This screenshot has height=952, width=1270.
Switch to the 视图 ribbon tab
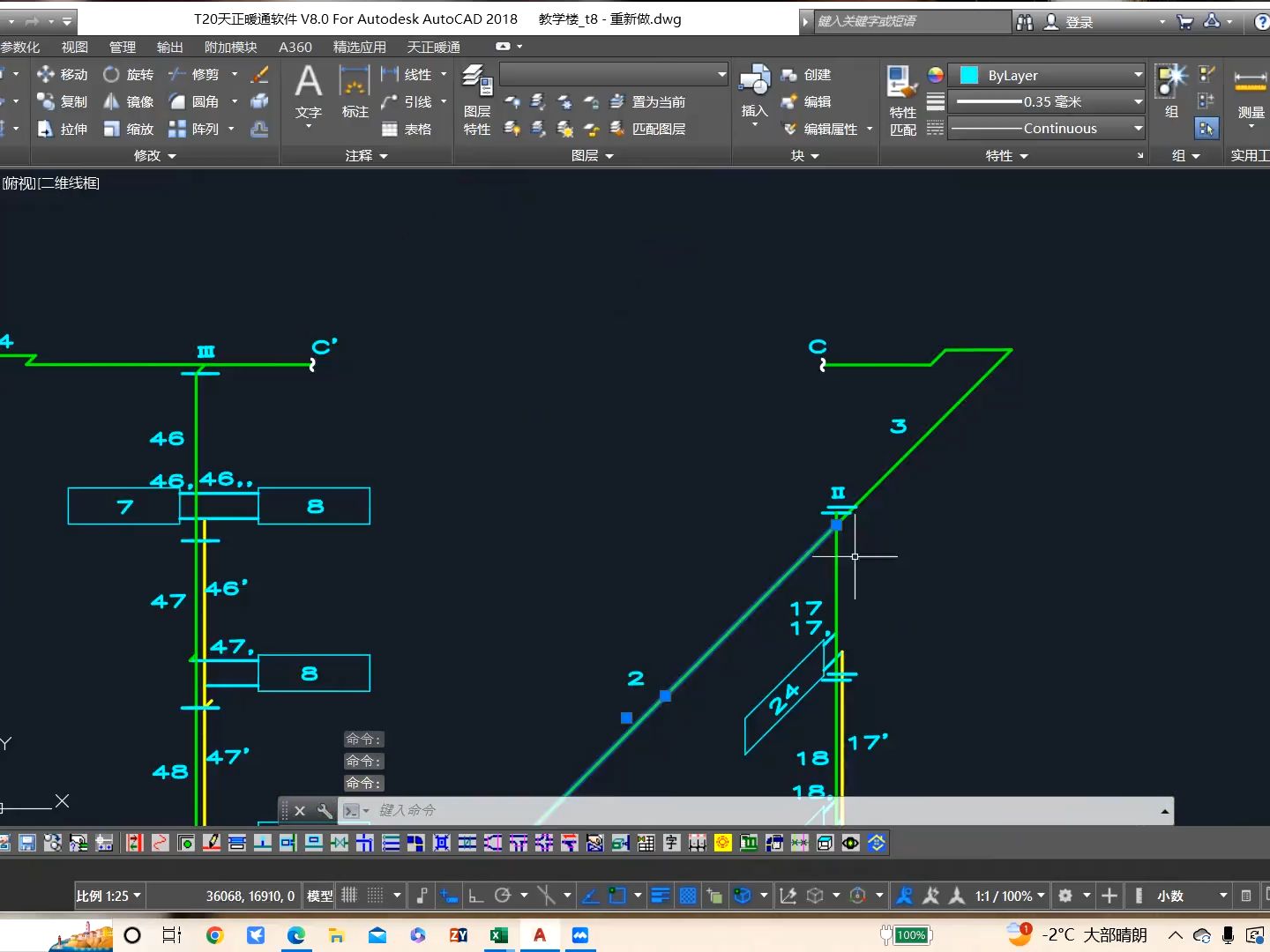(75, 47)
